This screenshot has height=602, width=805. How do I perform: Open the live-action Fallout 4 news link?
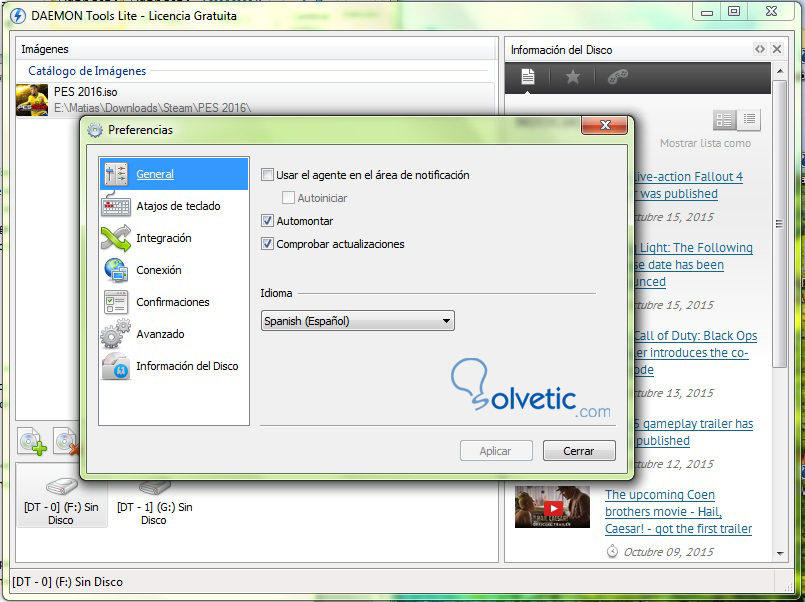click(688, 185)
